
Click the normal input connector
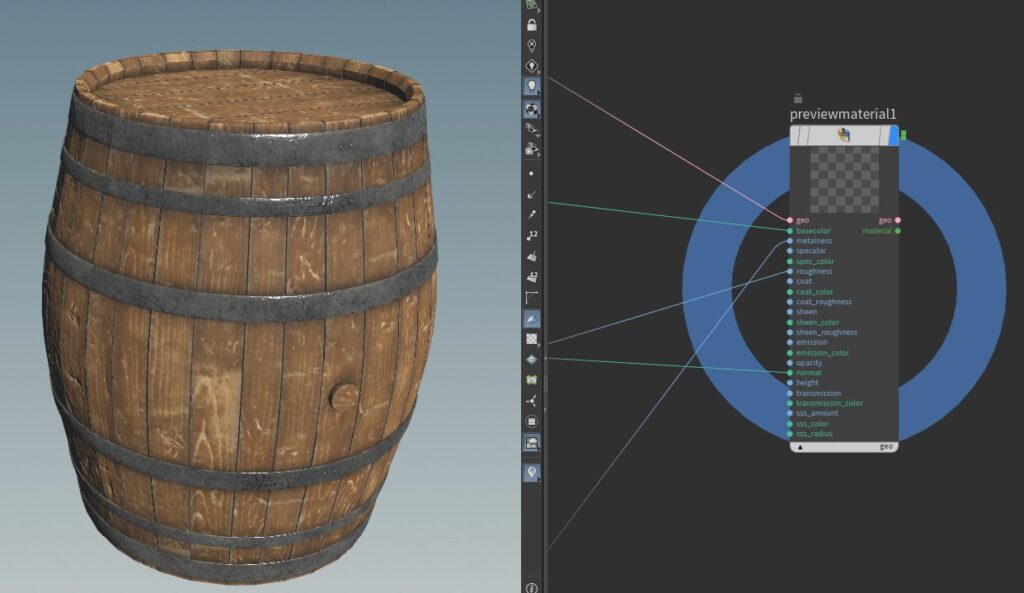790,373
